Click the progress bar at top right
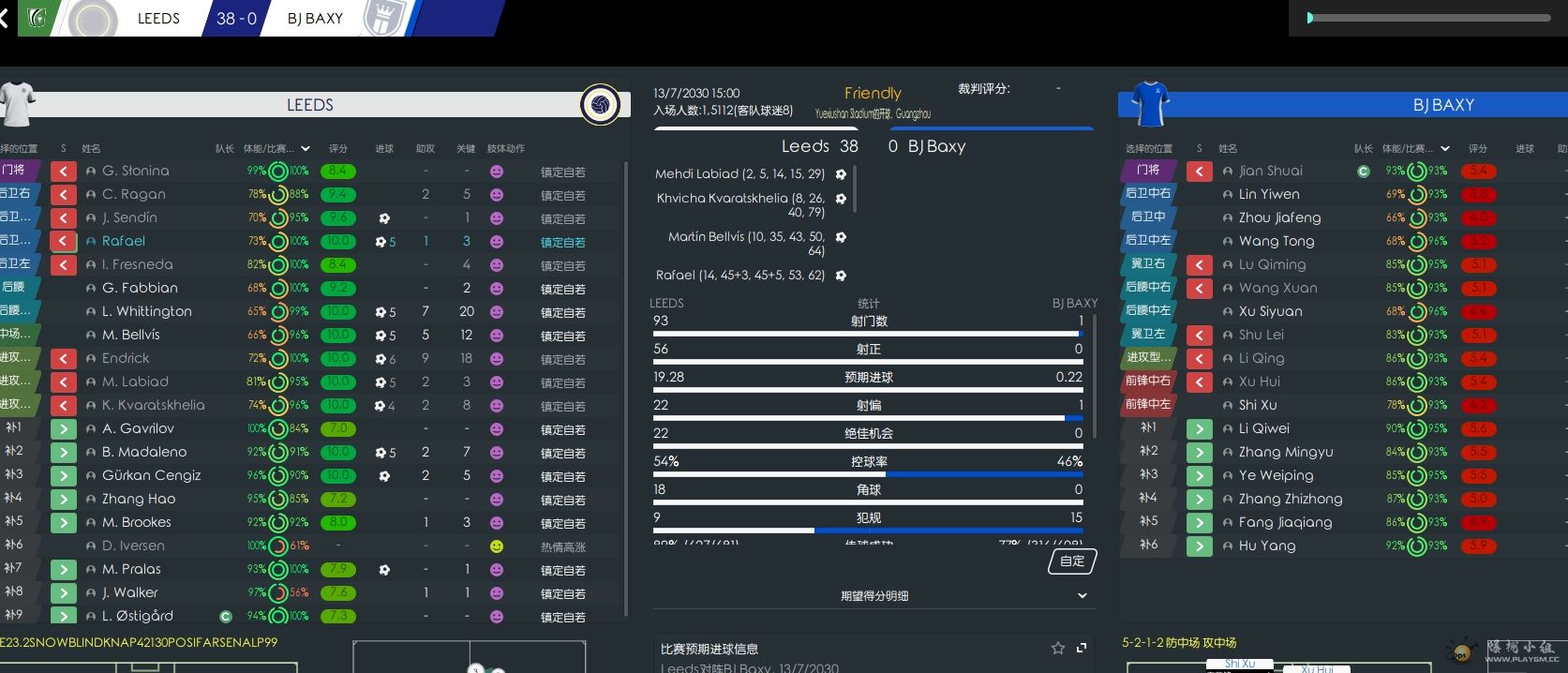 (x=1428, y=18)
